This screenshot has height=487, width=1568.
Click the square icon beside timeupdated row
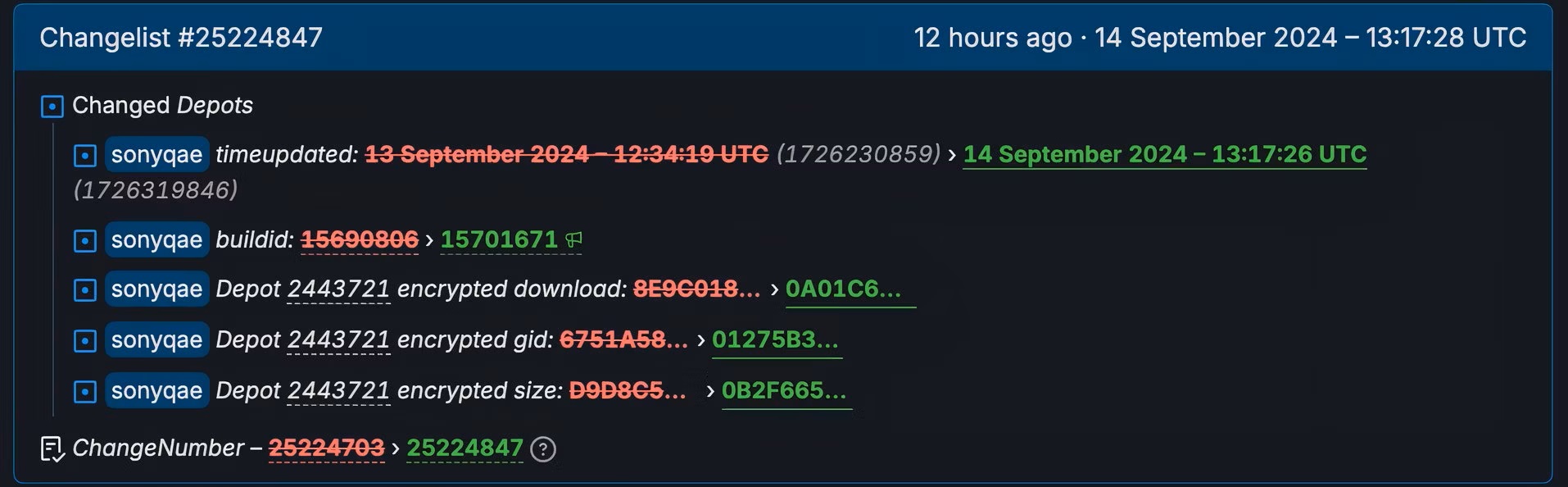(85, 156)
